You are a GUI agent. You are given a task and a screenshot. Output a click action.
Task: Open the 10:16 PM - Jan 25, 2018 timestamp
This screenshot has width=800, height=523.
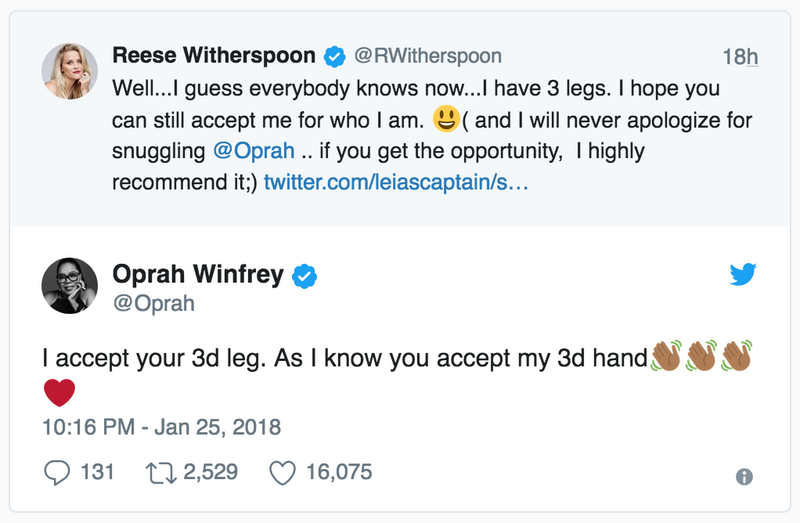(x=161, y=427)
